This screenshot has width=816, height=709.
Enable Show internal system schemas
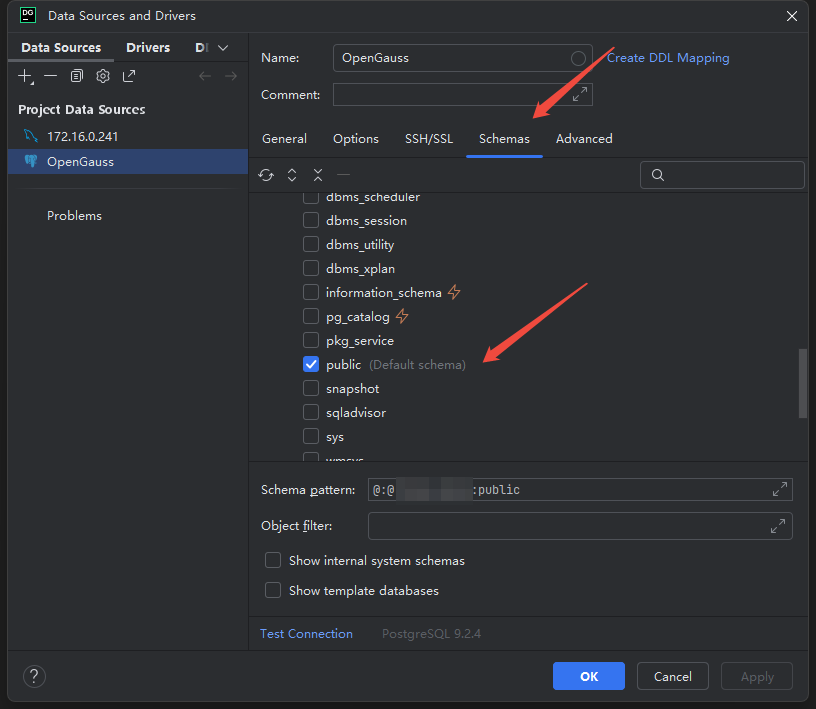273,560
